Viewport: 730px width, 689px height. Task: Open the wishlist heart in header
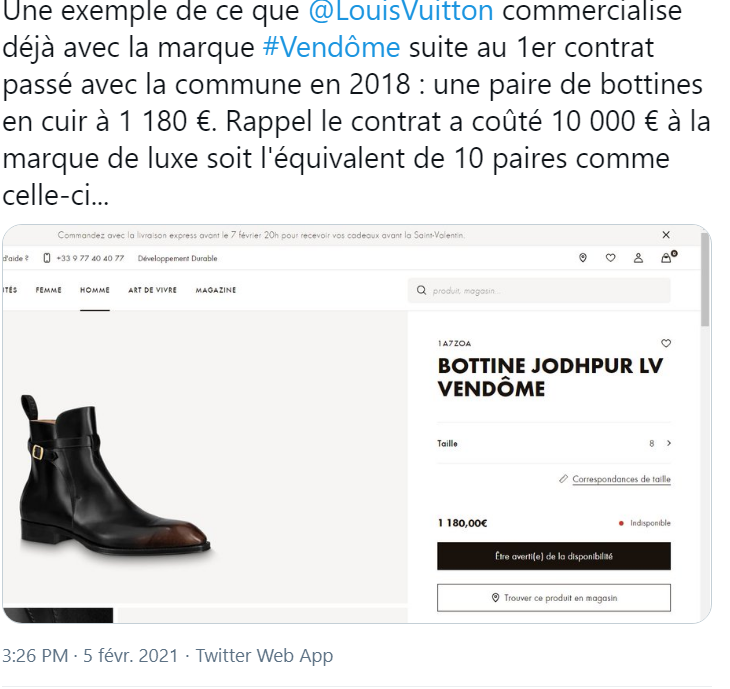click(x=610, y=258)
